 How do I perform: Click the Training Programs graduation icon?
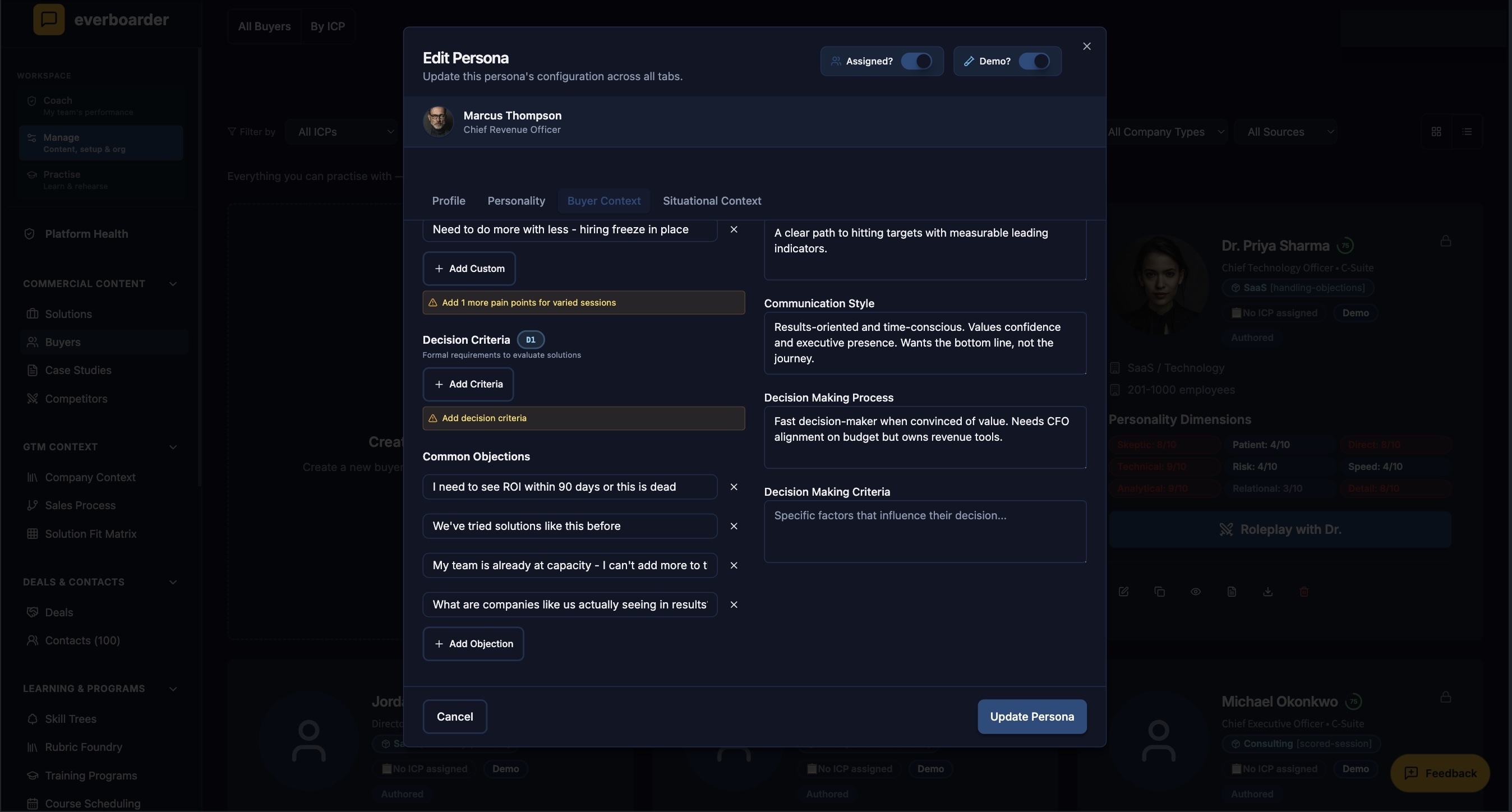pyautogui.click(x=33, y=775)
